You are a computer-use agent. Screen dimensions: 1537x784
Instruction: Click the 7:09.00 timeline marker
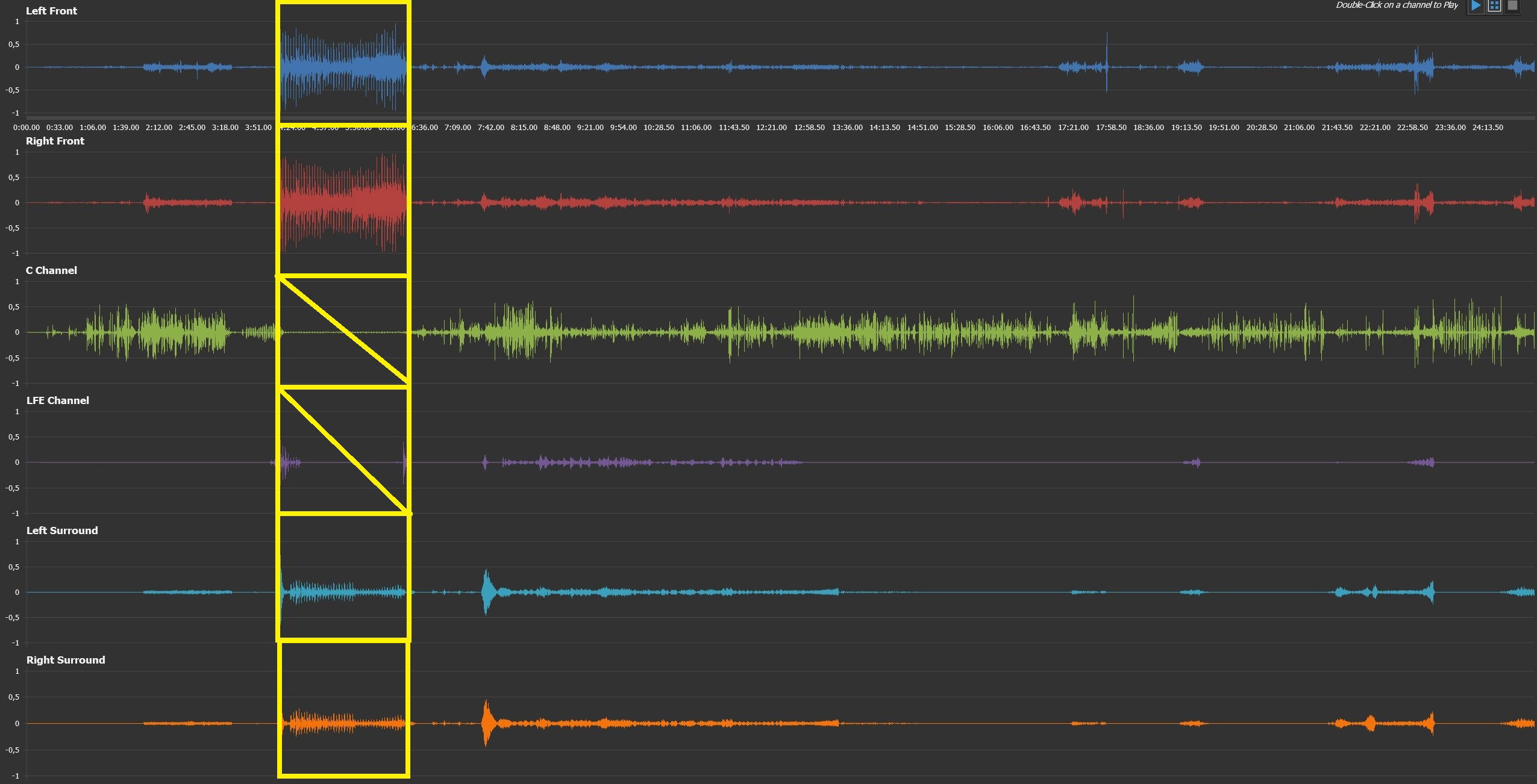pyautogui.click(x=458, y=128)
